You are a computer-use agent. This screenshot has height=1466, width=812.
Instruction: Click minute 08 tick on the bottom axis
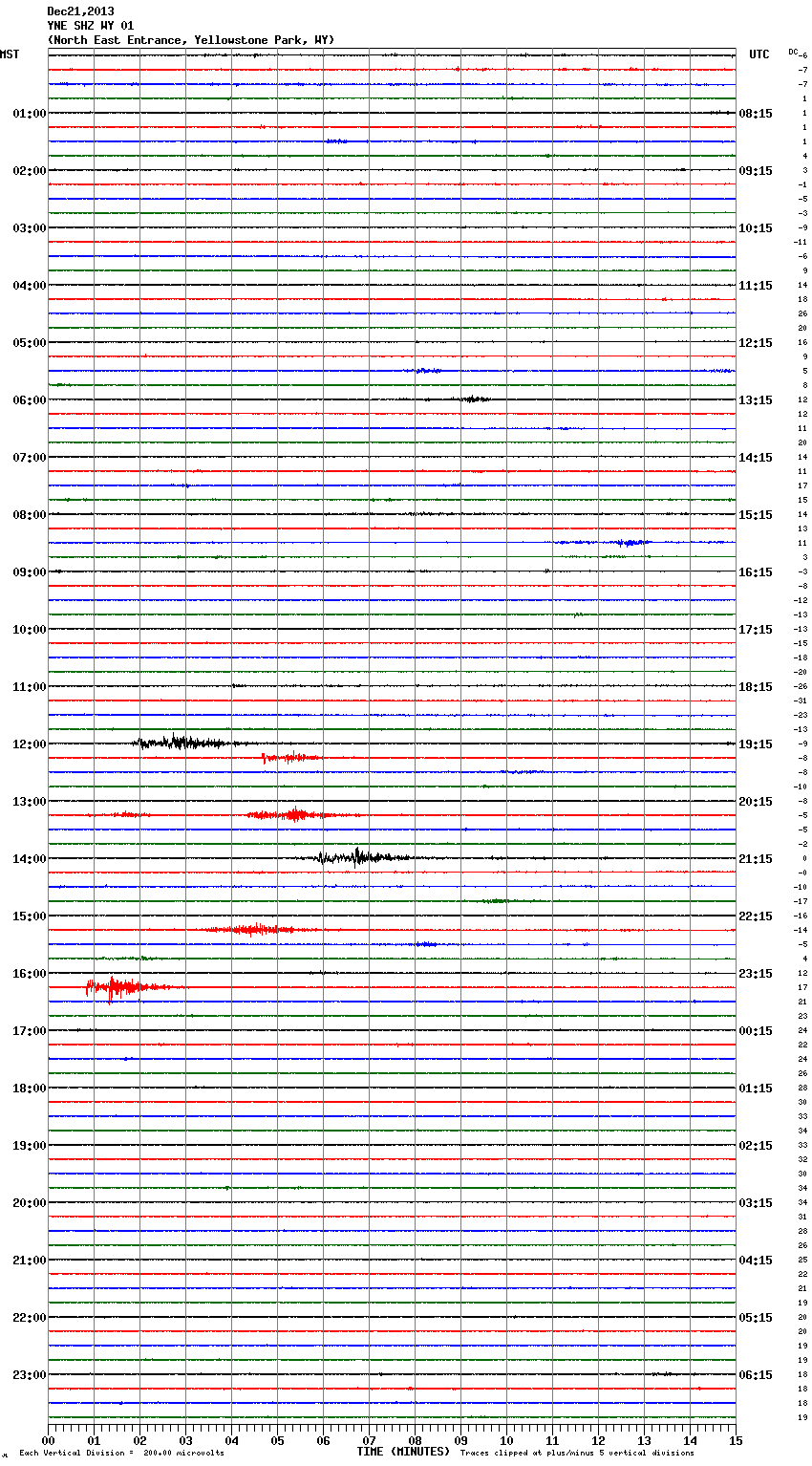point(415,1440)
